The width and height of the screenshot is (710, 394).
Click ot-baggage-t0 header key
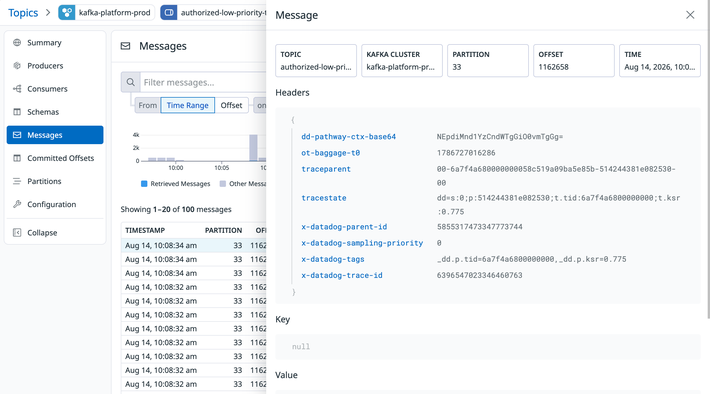(331, 153)
